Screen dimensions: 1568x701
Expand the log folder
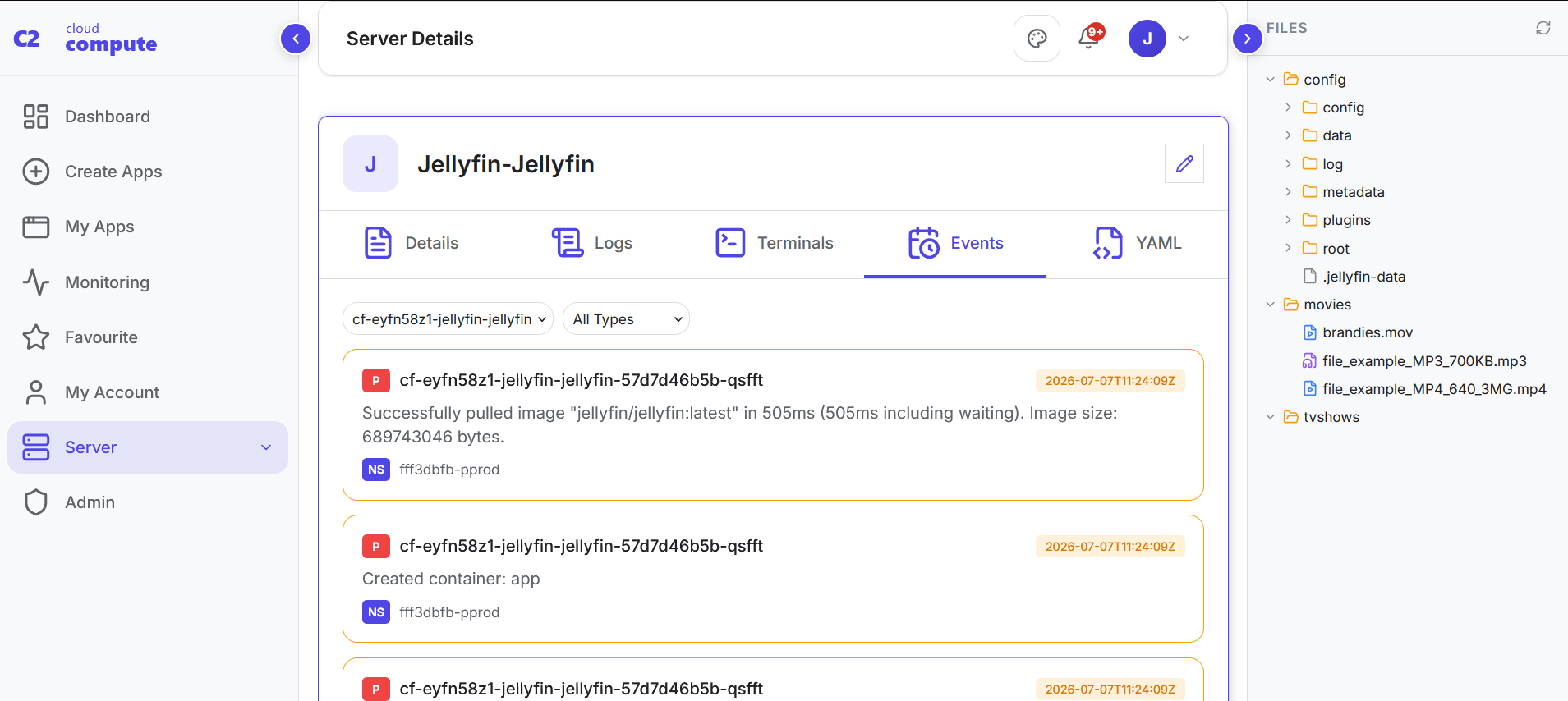(1289, 164)
